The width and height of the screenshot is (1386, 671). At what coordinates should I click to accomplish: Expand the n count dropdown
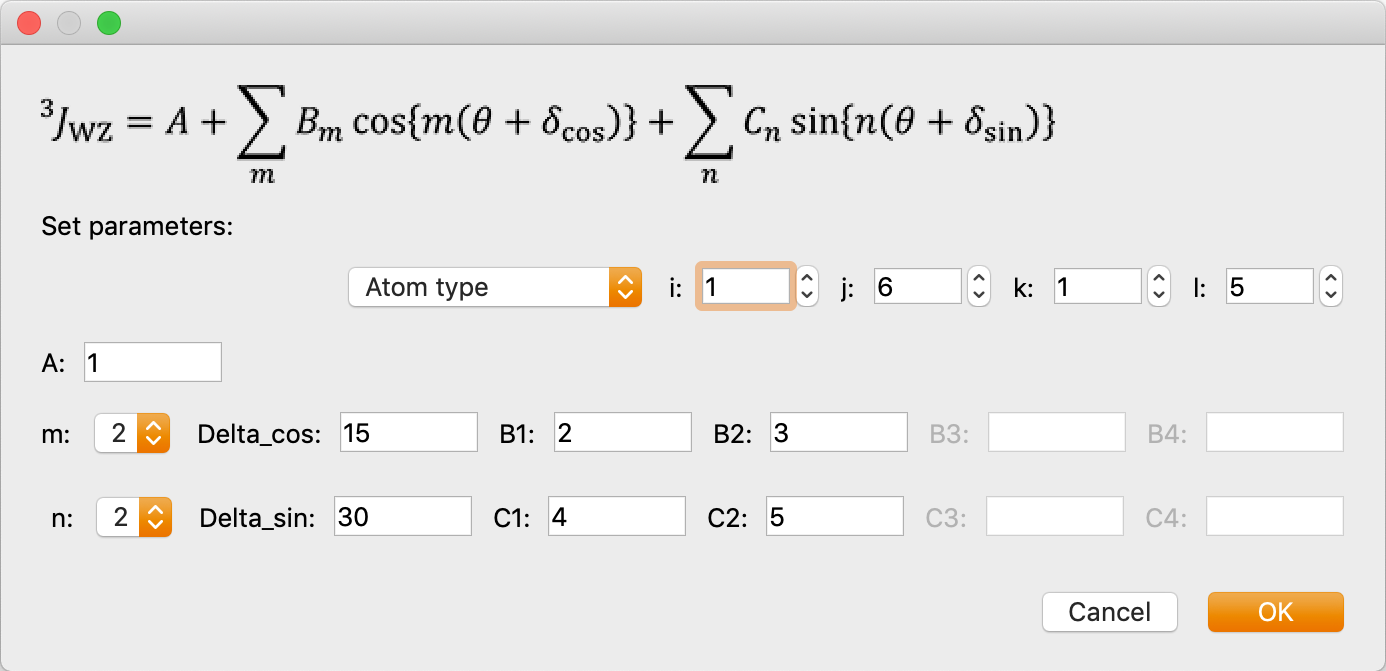pyautogui.click(x=134, y=517)
